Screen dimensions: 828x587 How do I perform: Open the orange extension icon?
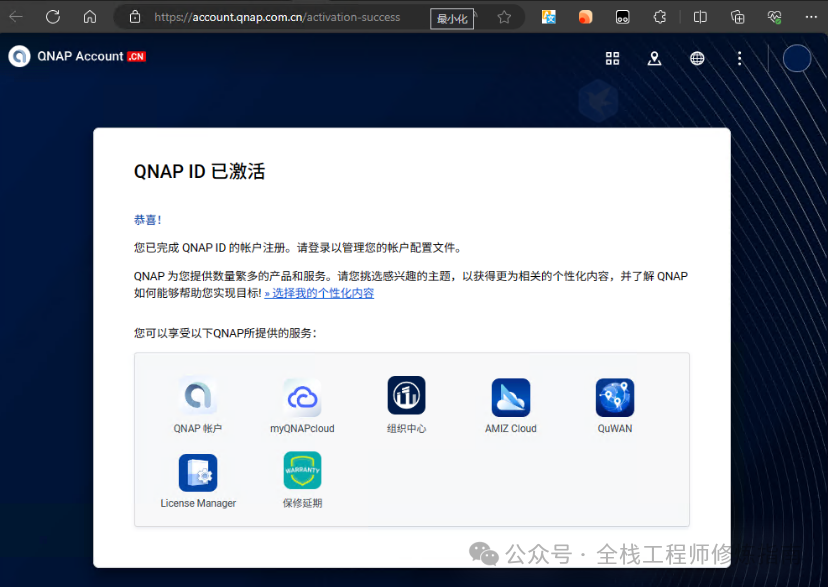(x=586, y=17)
